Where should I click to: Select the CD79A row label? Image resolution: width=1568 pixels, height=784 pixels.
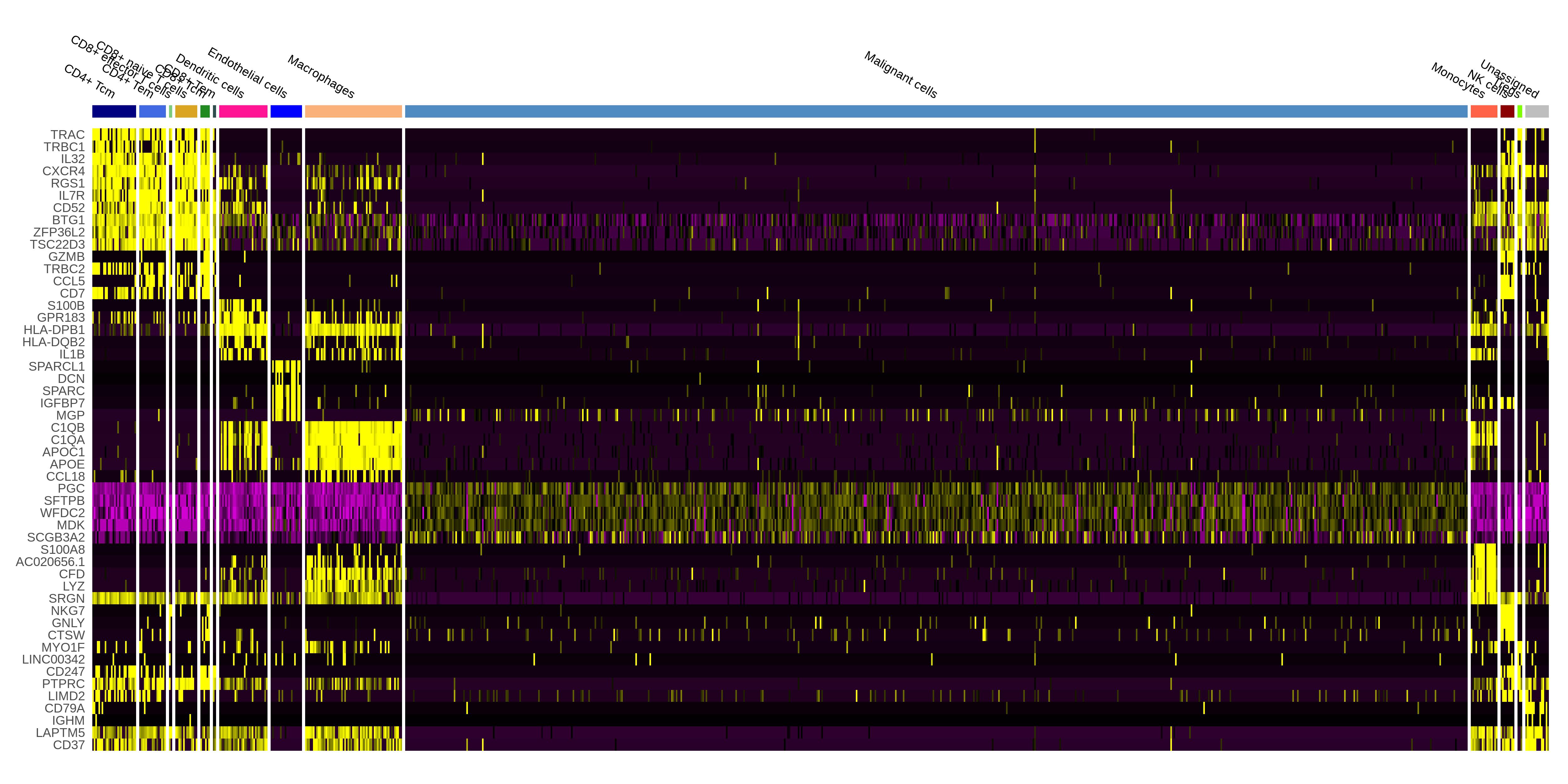65,708
